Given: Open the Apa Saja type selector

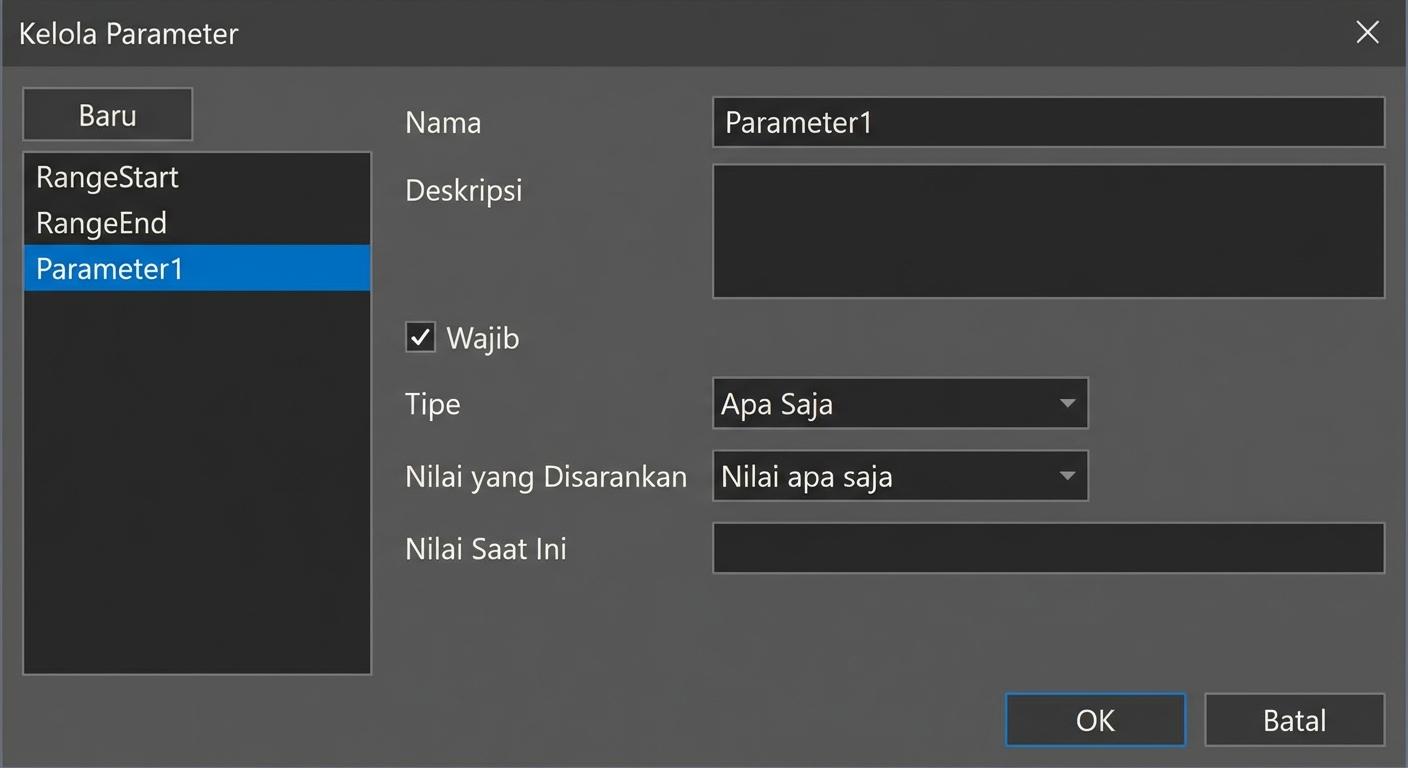Looking at the screenshot, I should (x=900, y=403).
